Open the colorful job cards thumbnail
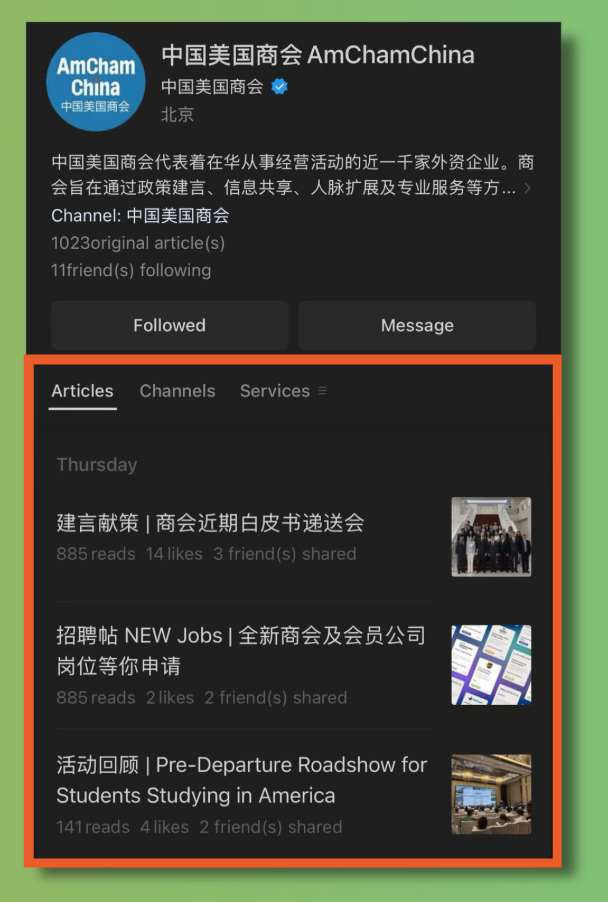This screenshot has height=902, width=608. tap(491, 665)
